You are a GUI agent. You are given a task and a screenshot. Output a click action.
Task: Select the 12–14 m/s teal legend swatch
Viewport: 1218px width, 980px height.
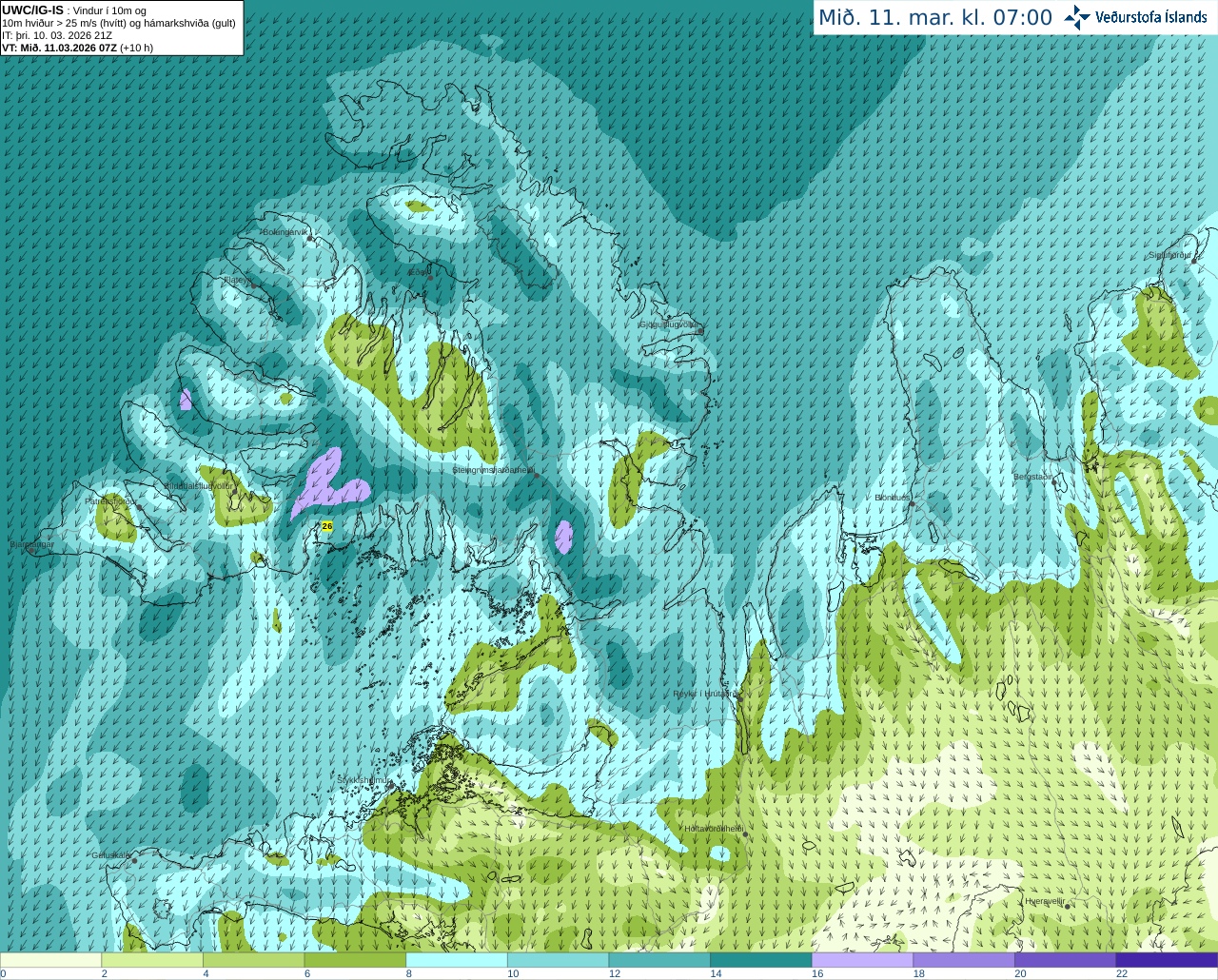(659, 960)
